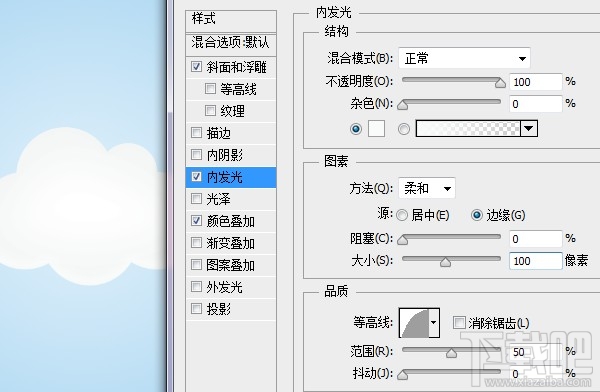This screenshot has height=392, width=600.
Task: Click the 范围 value field
Action: [x=536, y=352]
